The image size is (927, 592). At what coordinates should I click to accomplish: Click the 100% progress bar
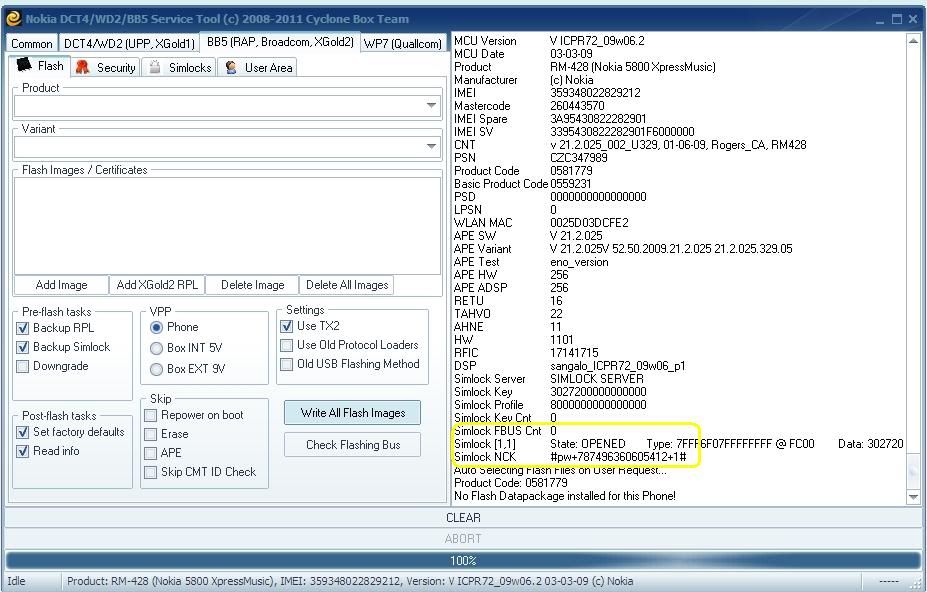[x=463, y=561]
